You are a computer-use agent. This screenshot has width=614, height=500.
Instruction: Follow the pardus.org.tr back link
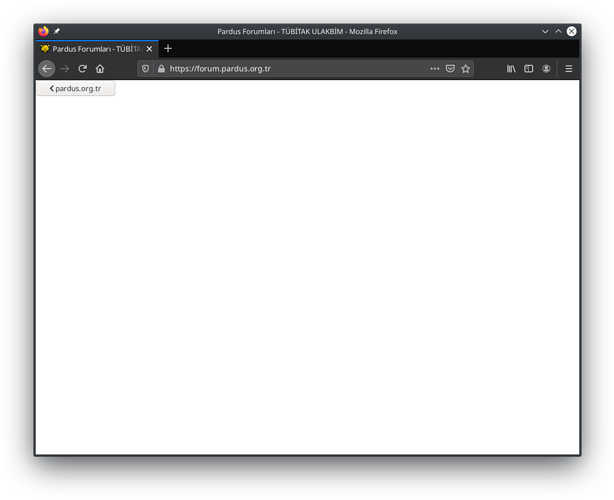[76, 88]
